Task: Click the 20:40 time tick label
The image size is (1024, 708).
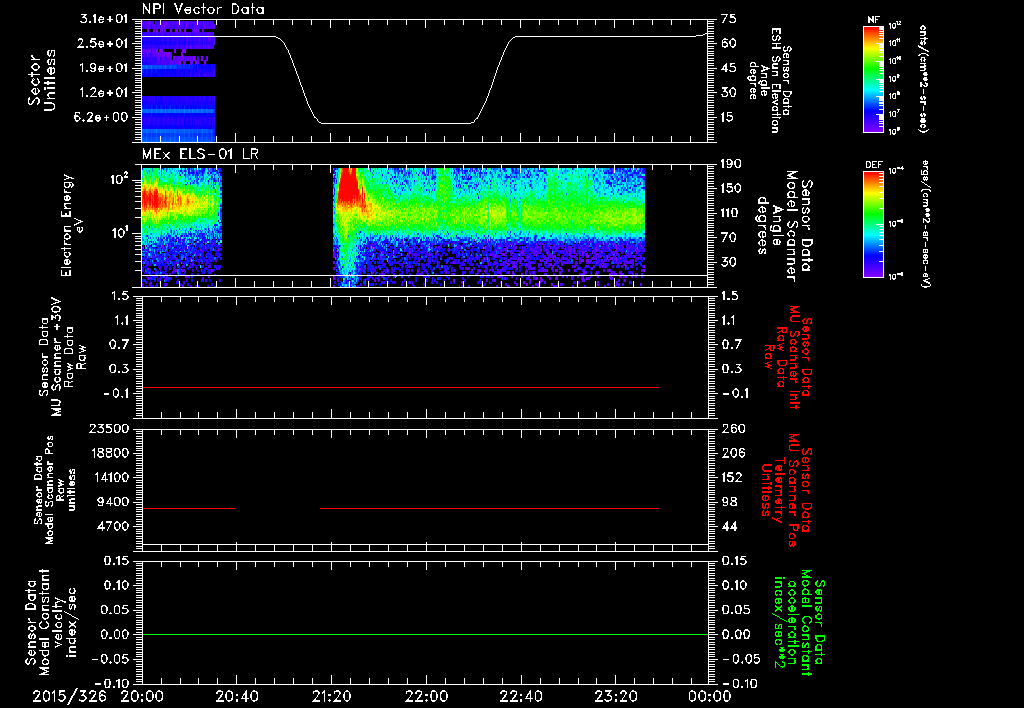Action: (236, 697)
